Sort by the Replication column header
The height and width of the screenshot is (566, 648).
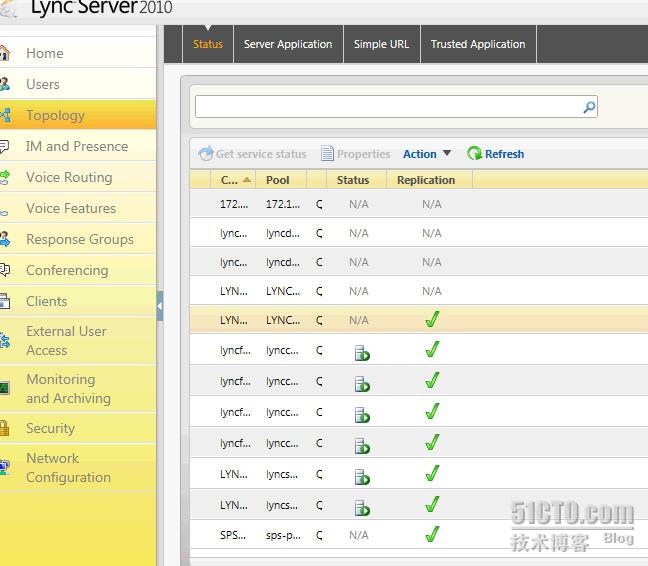click(x=429, y=180)
